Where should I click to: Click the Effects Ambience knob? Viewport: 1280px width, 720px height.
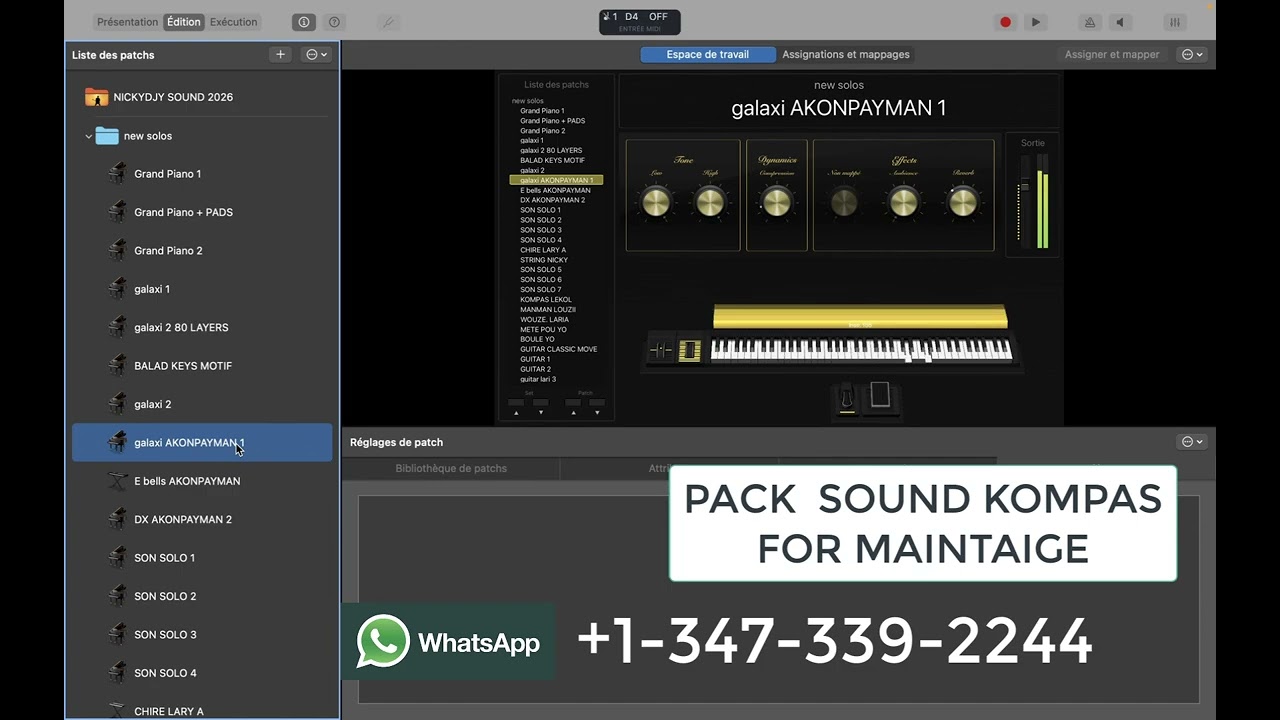point(903,202)
